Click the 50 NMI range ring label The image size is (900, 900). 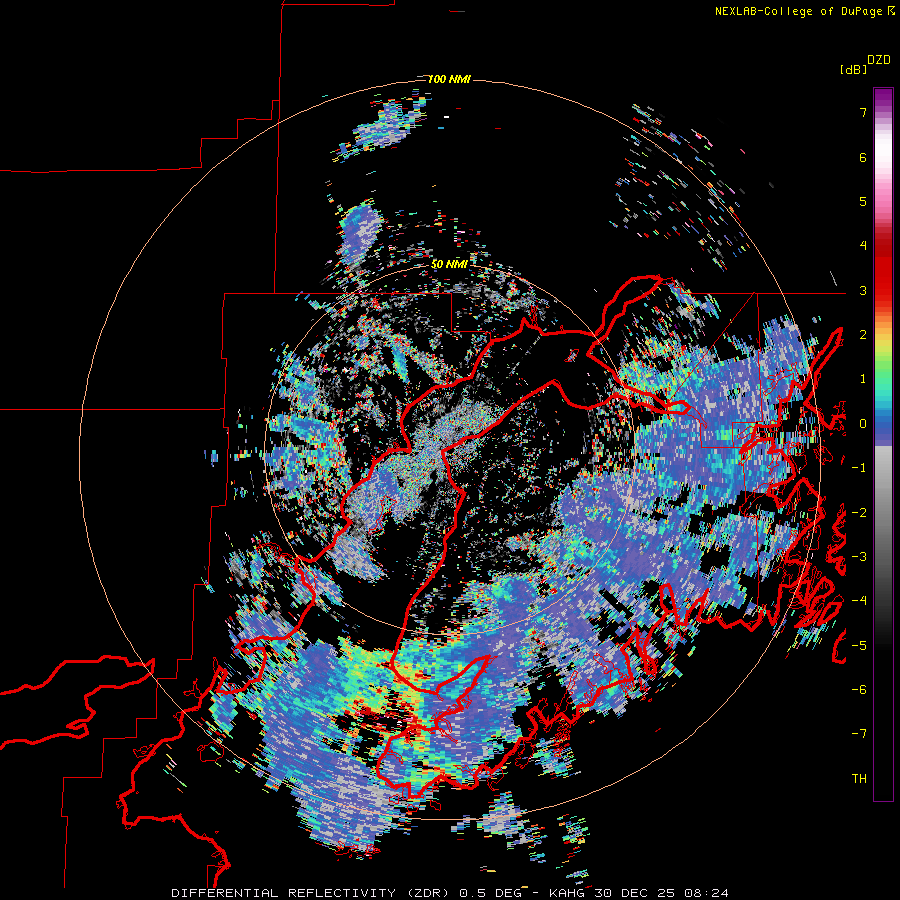449,264
